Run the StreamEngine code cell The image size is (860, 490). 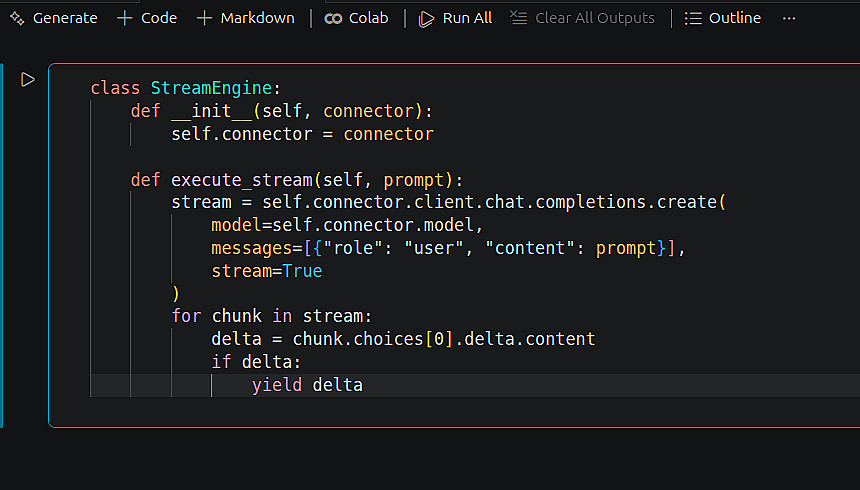point(28,79)
